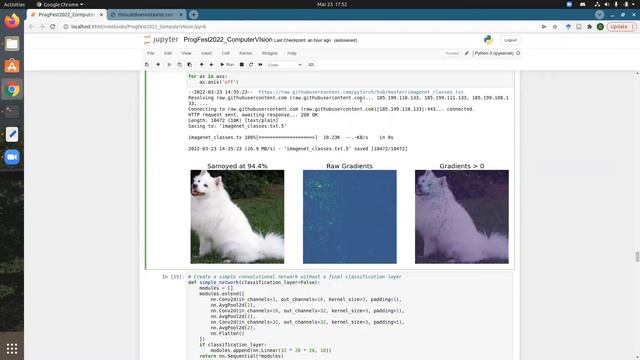Click the Jupyter logo
The image size is (640, 360).
point(161,40)
